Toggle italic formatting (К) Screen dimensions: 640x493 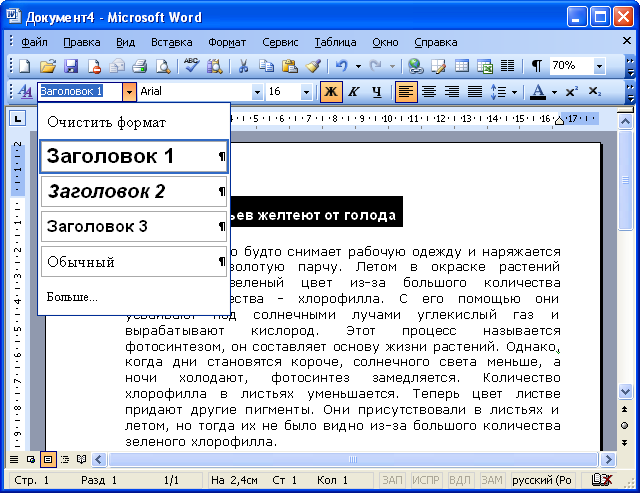point(354,92)
